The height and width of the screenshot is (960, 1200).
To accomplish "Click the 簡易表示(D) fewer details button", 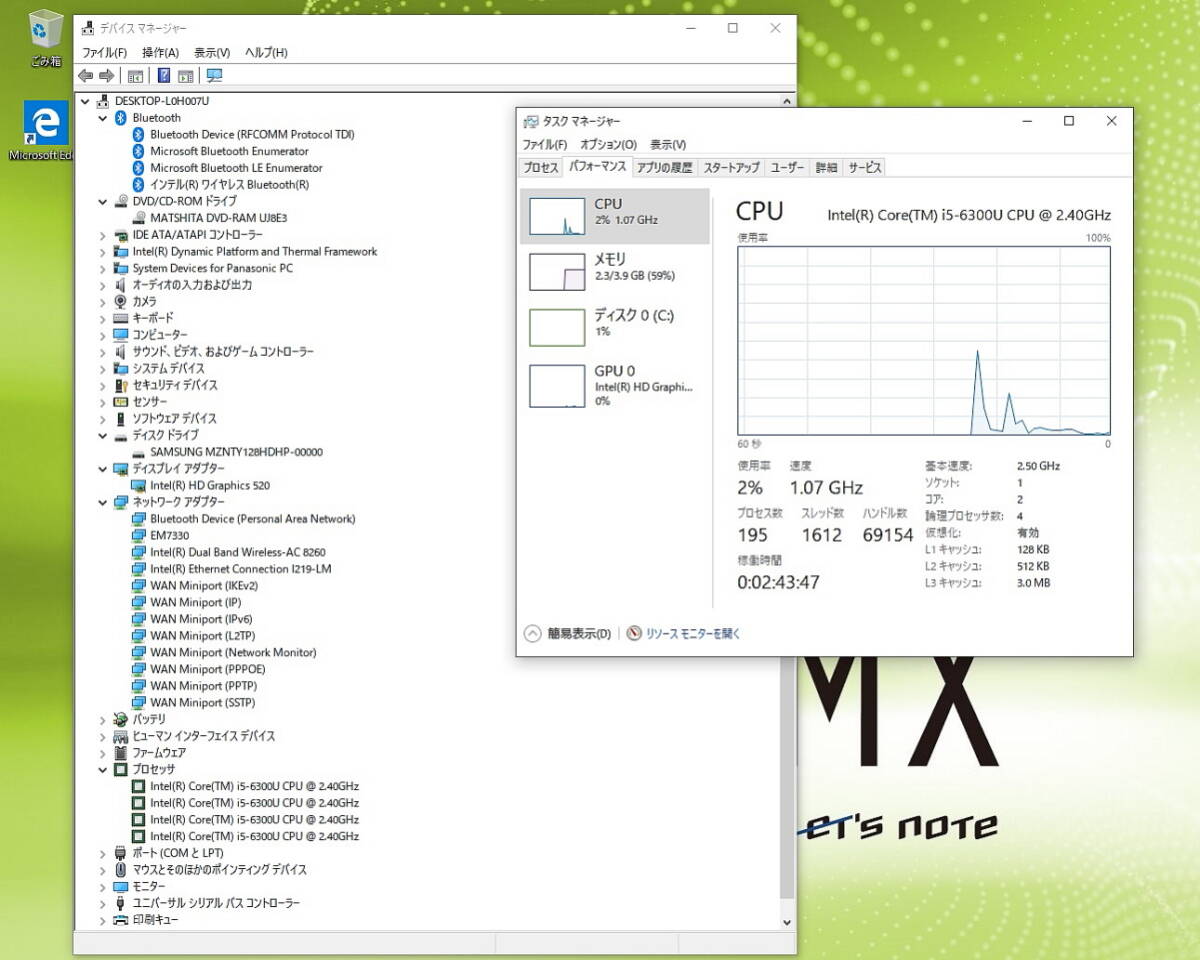I will tap(568, 634).
